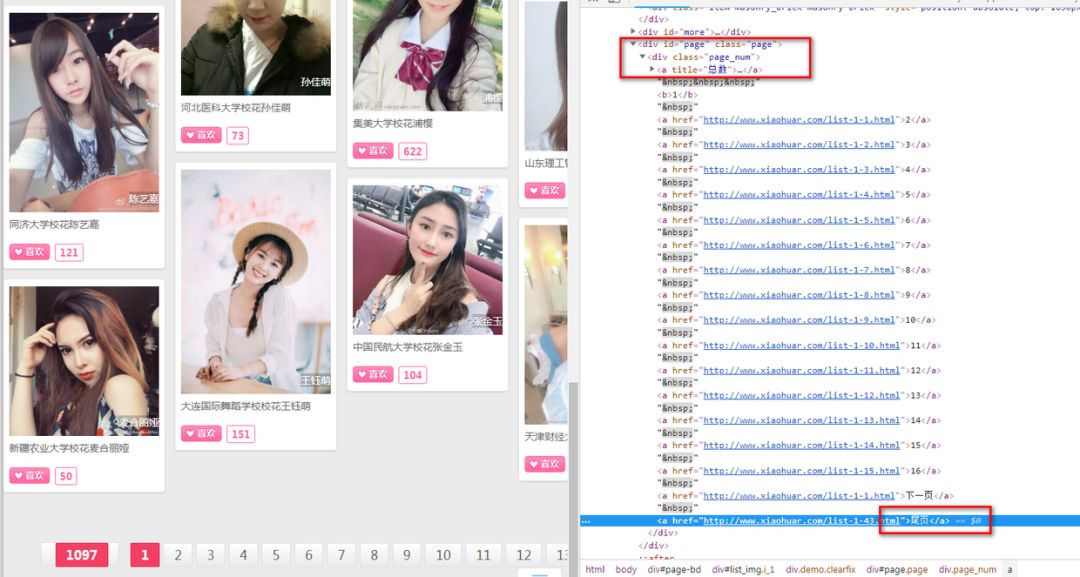This screenshot has height=577, width=1080.
Task: Expand the div id="more" node in DevTools
Action: pyautogui.click(x=633, y=32)
